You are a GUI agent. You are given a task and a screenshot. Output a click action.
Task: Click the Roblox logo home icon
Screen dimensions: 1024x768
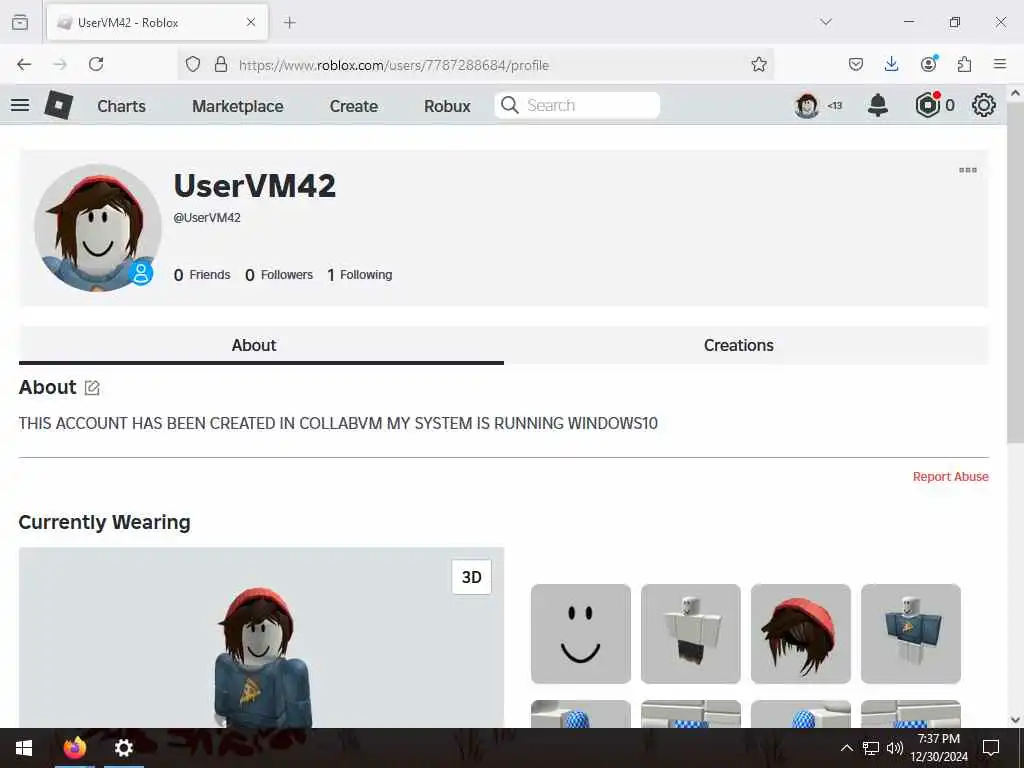click(58, 105)
